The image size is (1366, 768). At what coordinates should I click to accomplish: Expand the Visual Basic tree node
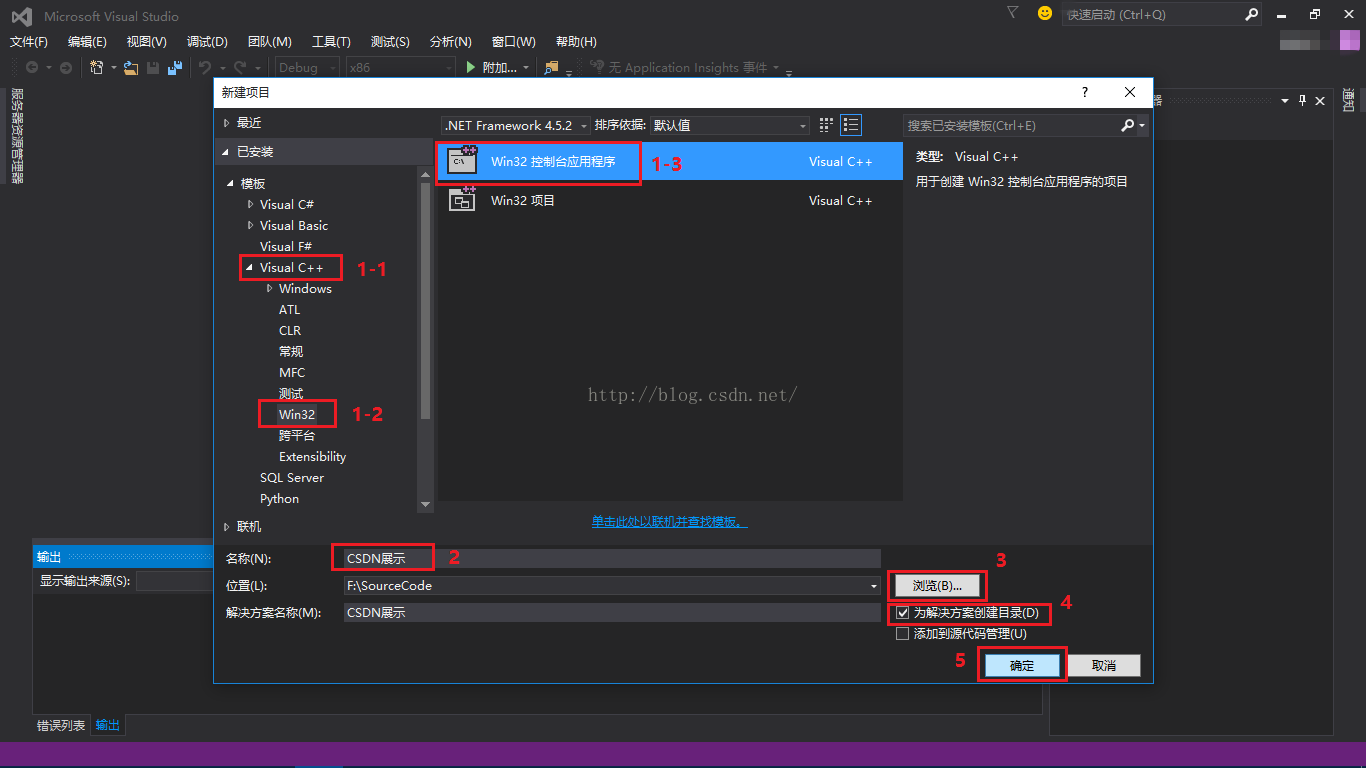click(x=251, y=225)
